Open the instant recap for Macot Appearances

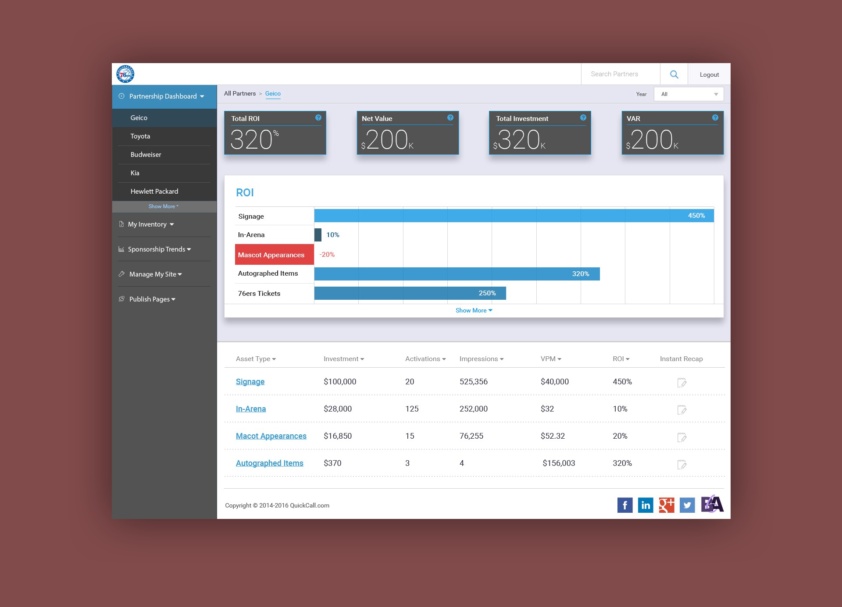tap(681, 437)
